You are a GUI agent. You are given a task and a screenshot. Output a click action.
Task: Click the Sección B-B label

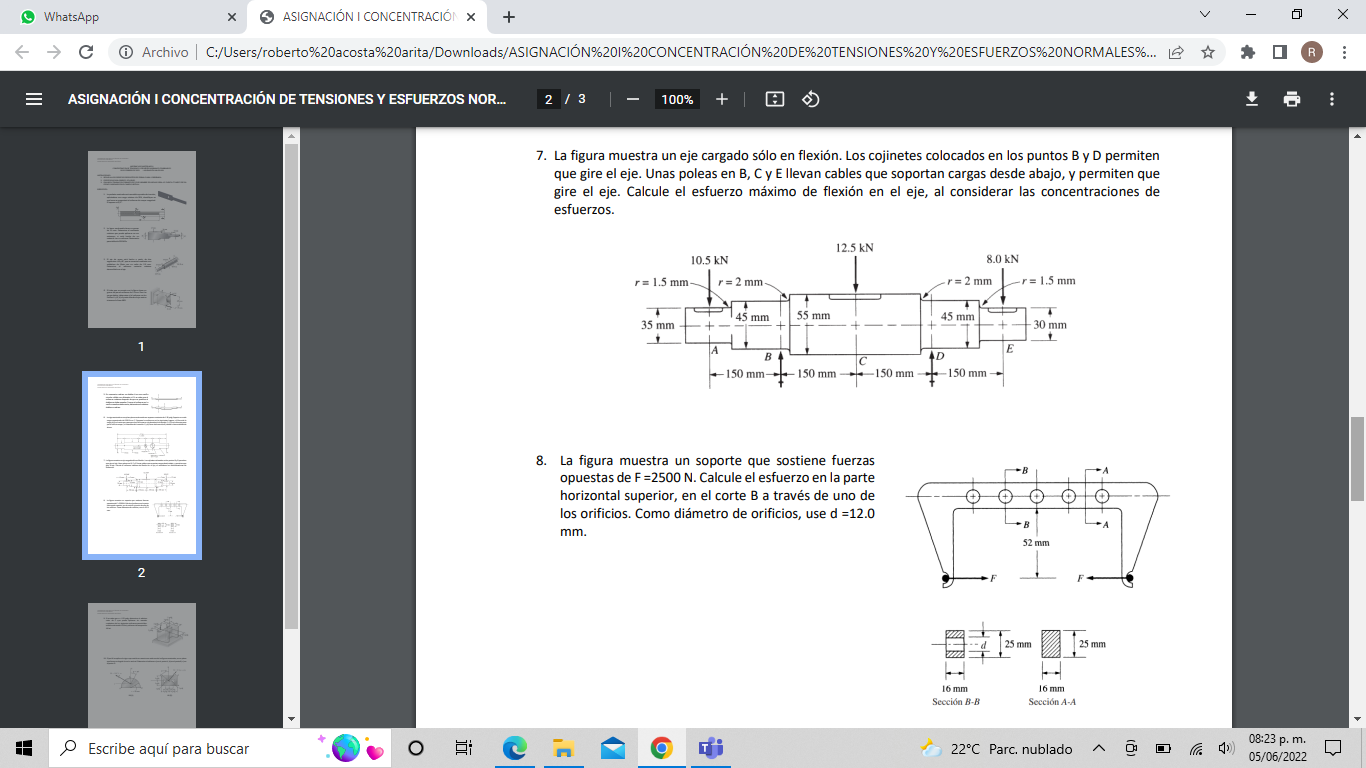point(956,702)
